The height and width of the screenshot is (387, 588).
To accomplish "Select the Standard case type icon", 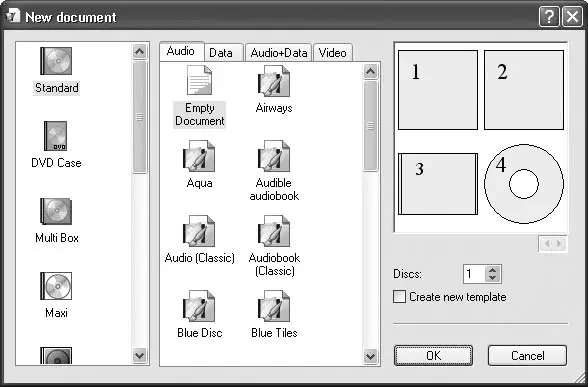I will (x=56, y=61).
